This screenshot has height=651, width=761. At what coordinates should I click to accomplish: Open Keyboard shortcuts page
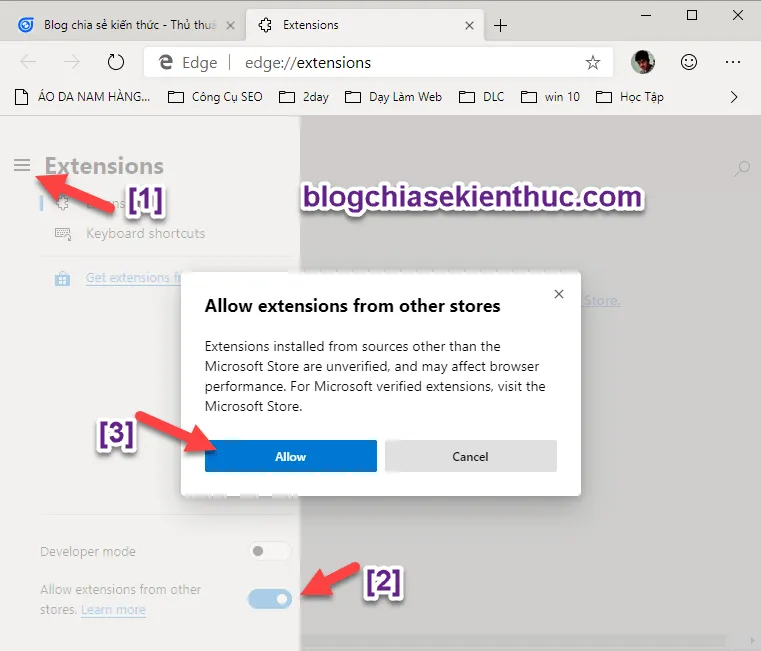point(146,234)
